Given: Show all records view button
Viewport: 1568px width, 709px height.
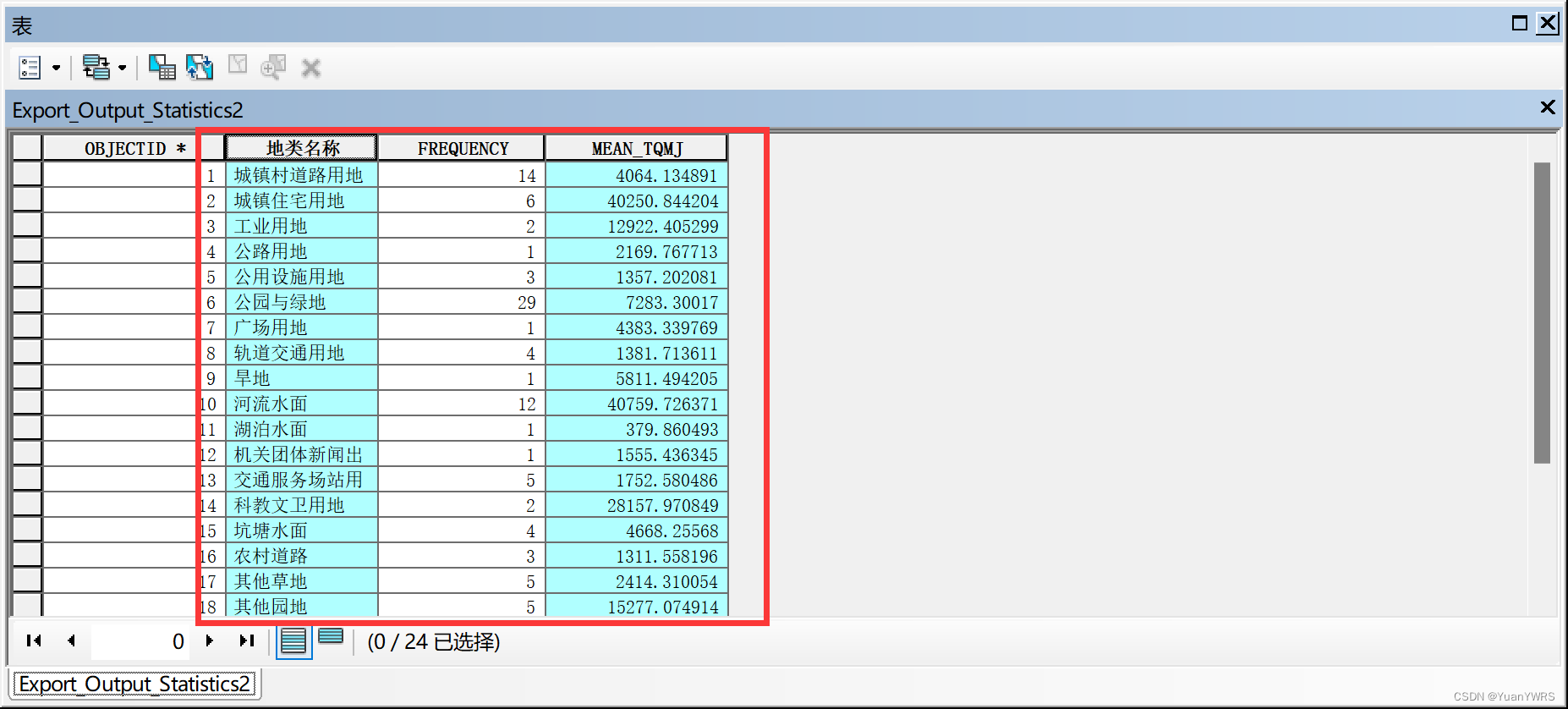Looking at the screenshot, I should (x=293, y=641).
